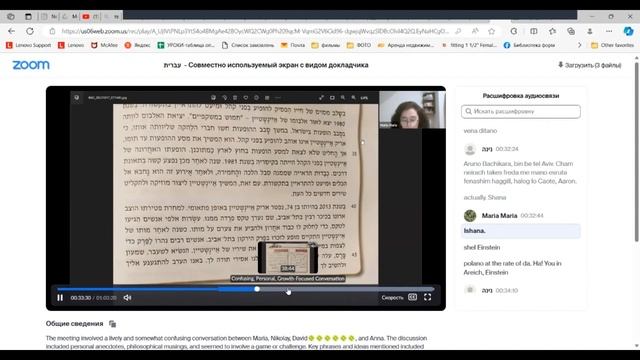
Task: Open the Lenovo Support bookmark
Action: 29,45
